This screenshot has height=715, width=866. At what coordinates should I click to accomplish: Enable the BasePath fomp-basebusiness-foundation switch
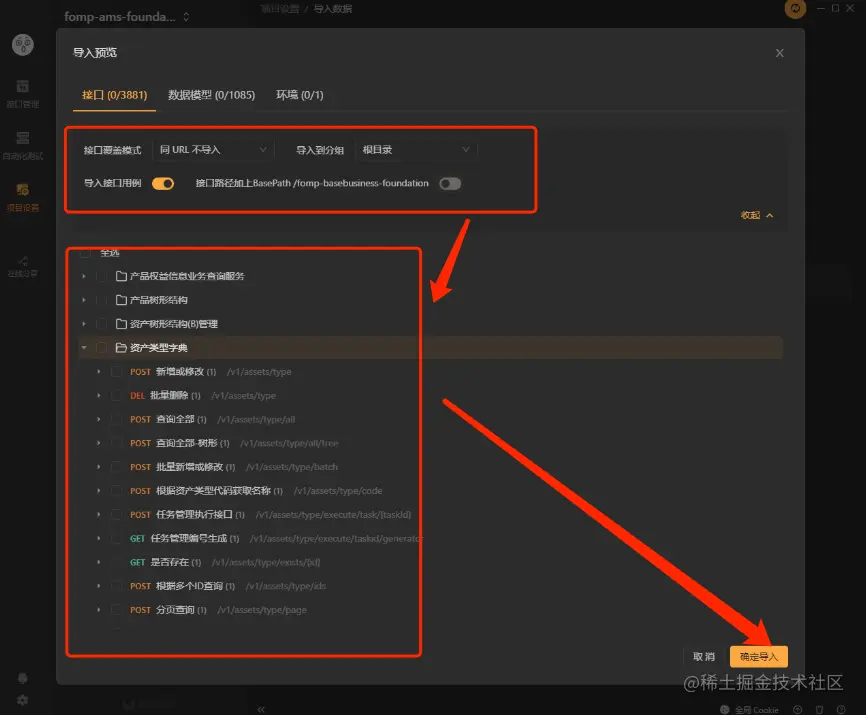pos(450,183)
